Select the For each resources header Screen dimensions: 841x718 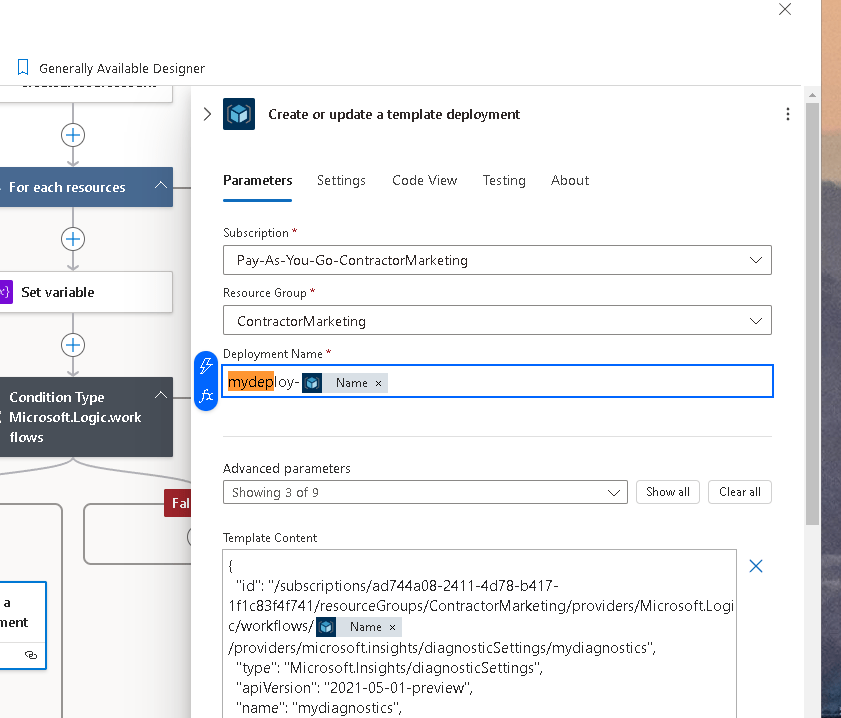coord(86,187)
